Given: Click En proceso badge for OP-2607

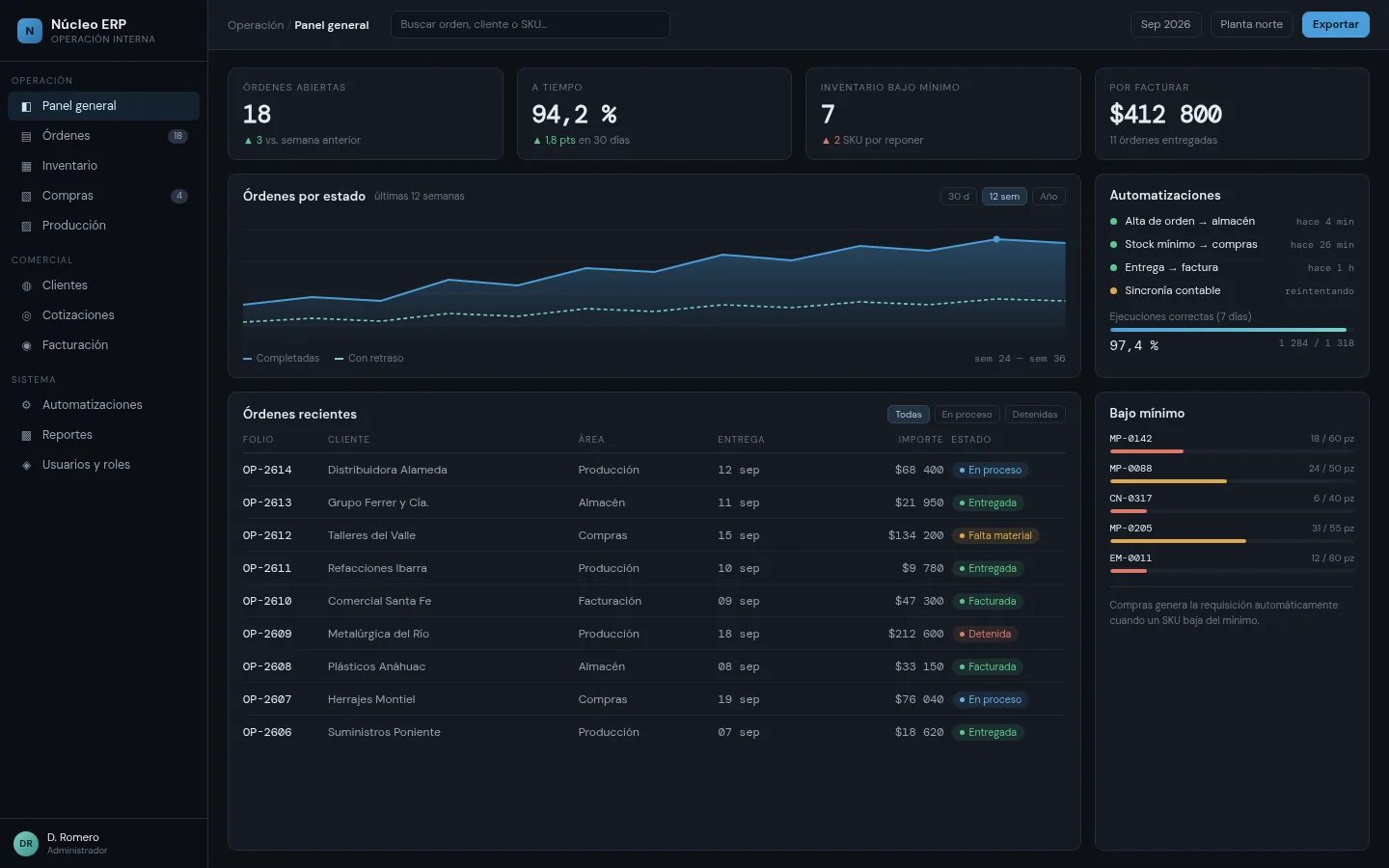Looking at the screenshot, I should (x=991, y=699).
